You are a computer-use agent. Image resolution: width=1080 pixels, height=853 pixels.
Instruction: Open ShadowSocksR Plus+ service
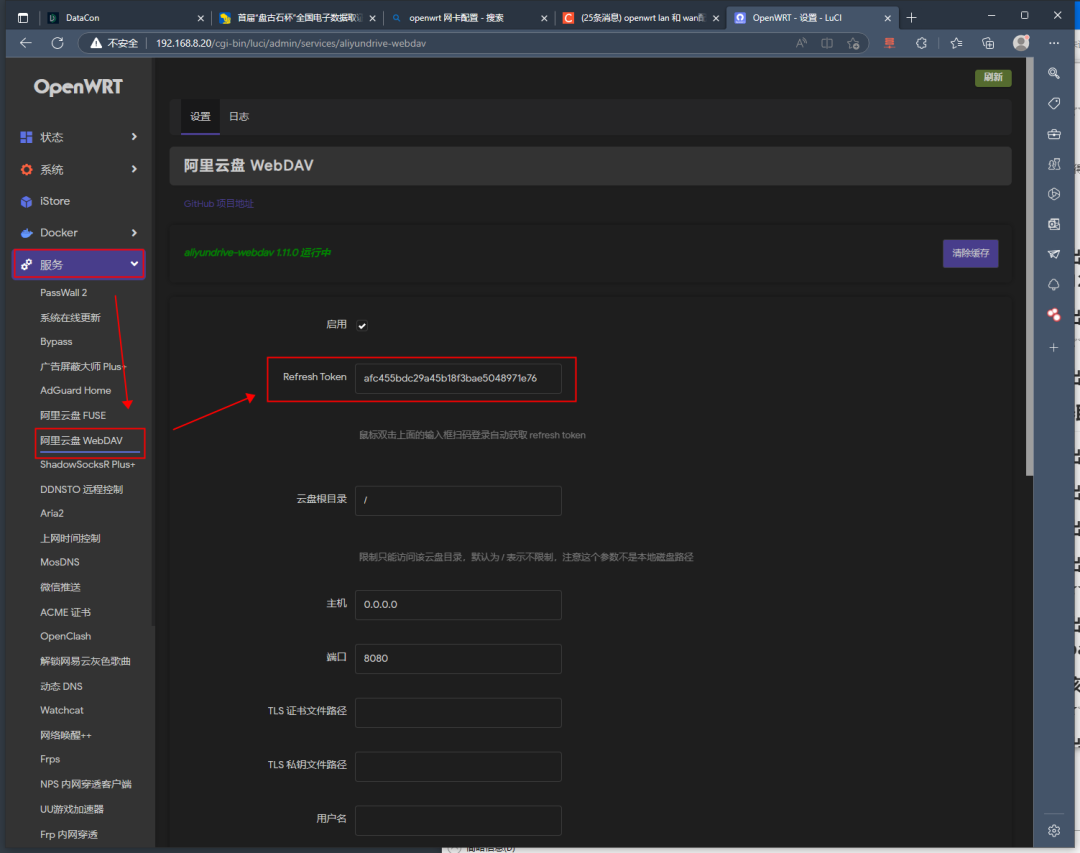(x=87, y=464)
